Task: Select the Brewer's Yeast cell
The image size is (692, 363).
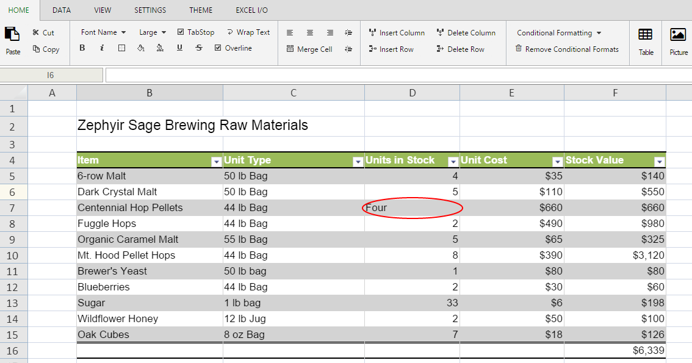Action: coord(150,271)
